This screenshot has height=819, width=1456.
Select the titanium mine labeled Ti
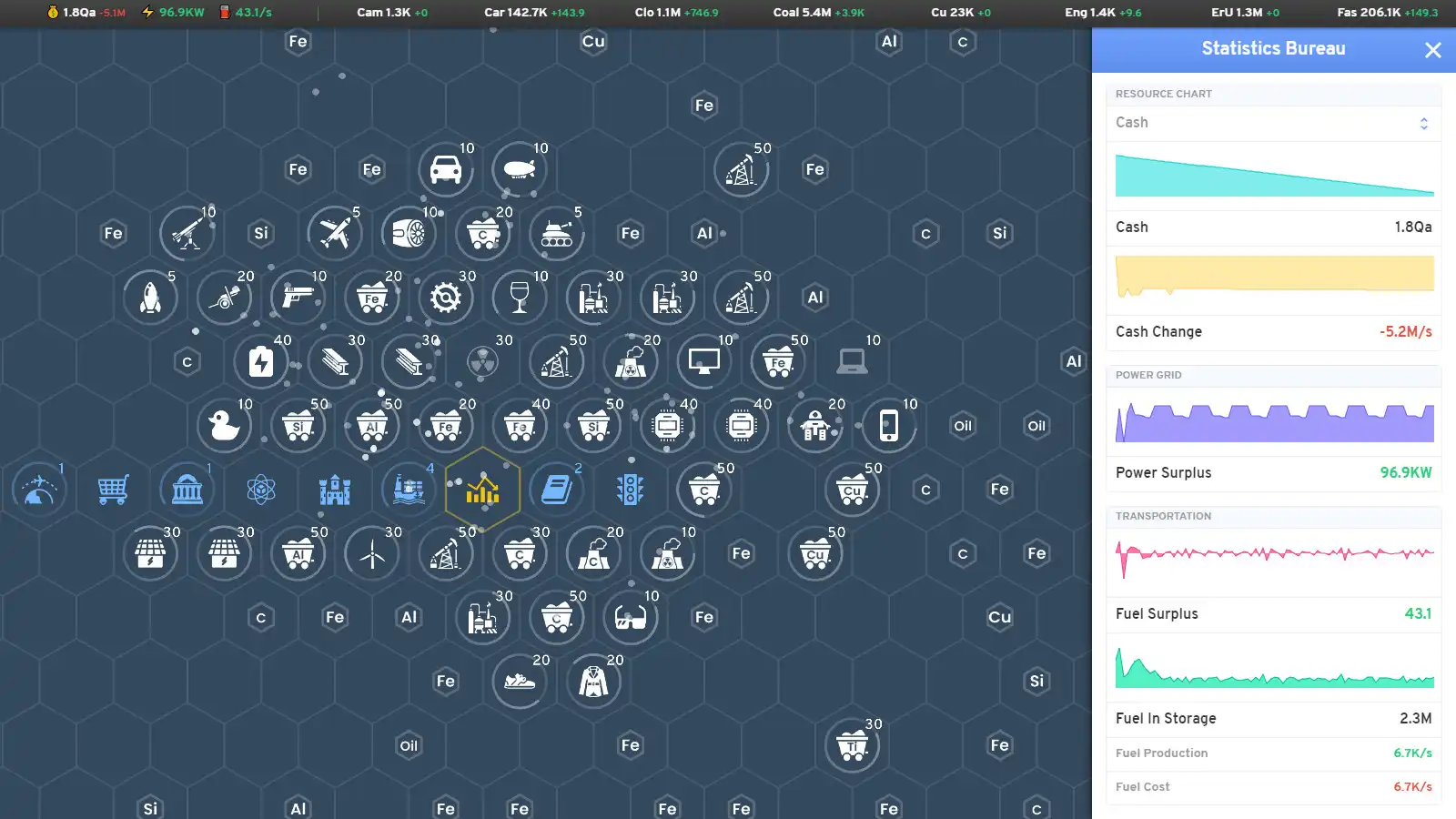point(852,746)
